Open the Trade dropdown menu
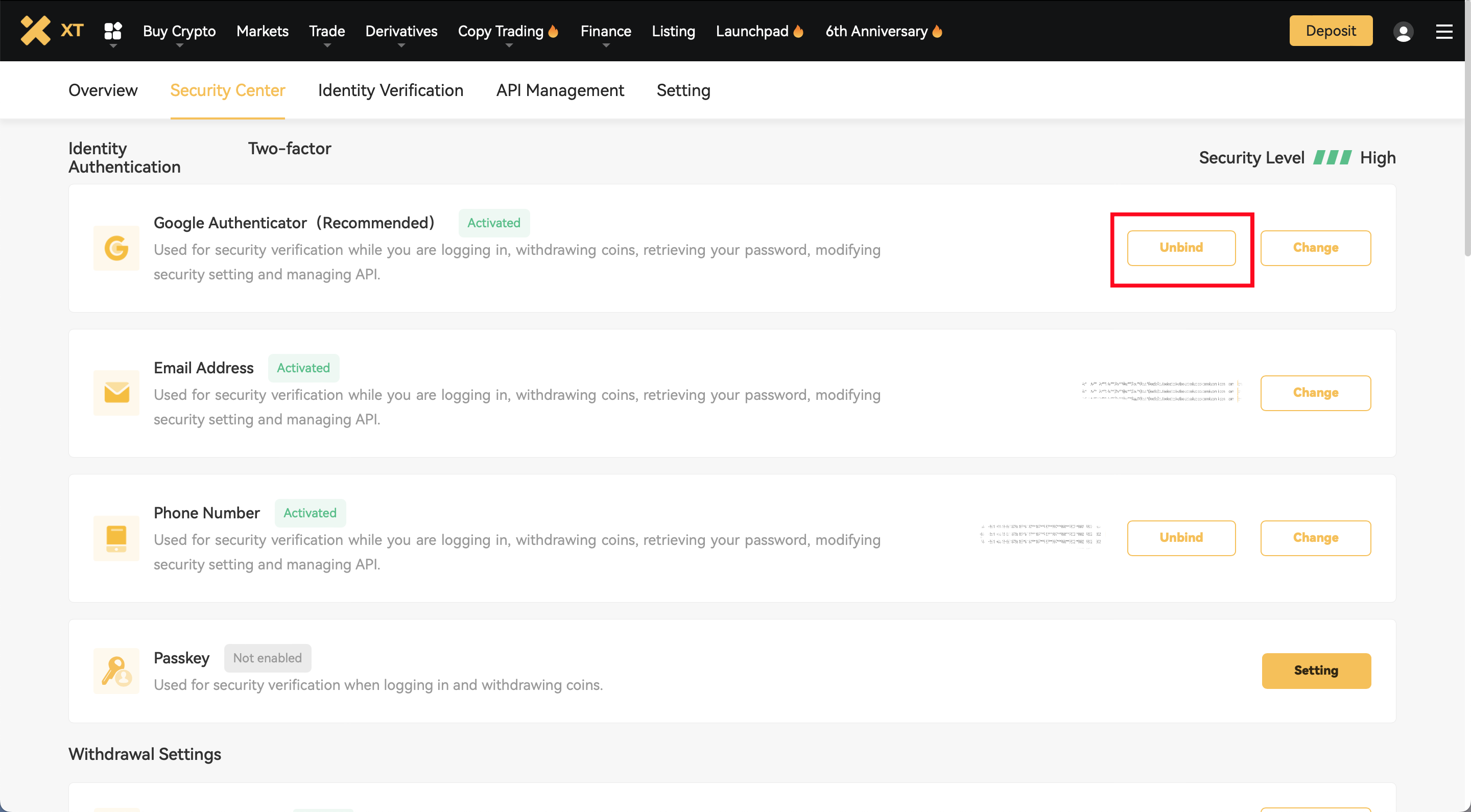The height and width of the screenshot is (812, 1471). pyautogui.click(x=327, y=31)
